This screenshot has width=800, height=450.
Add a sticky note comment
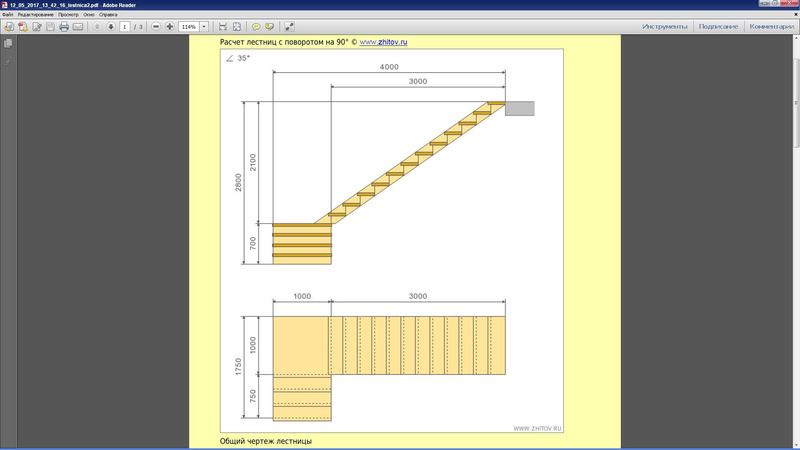coord(256,26)
